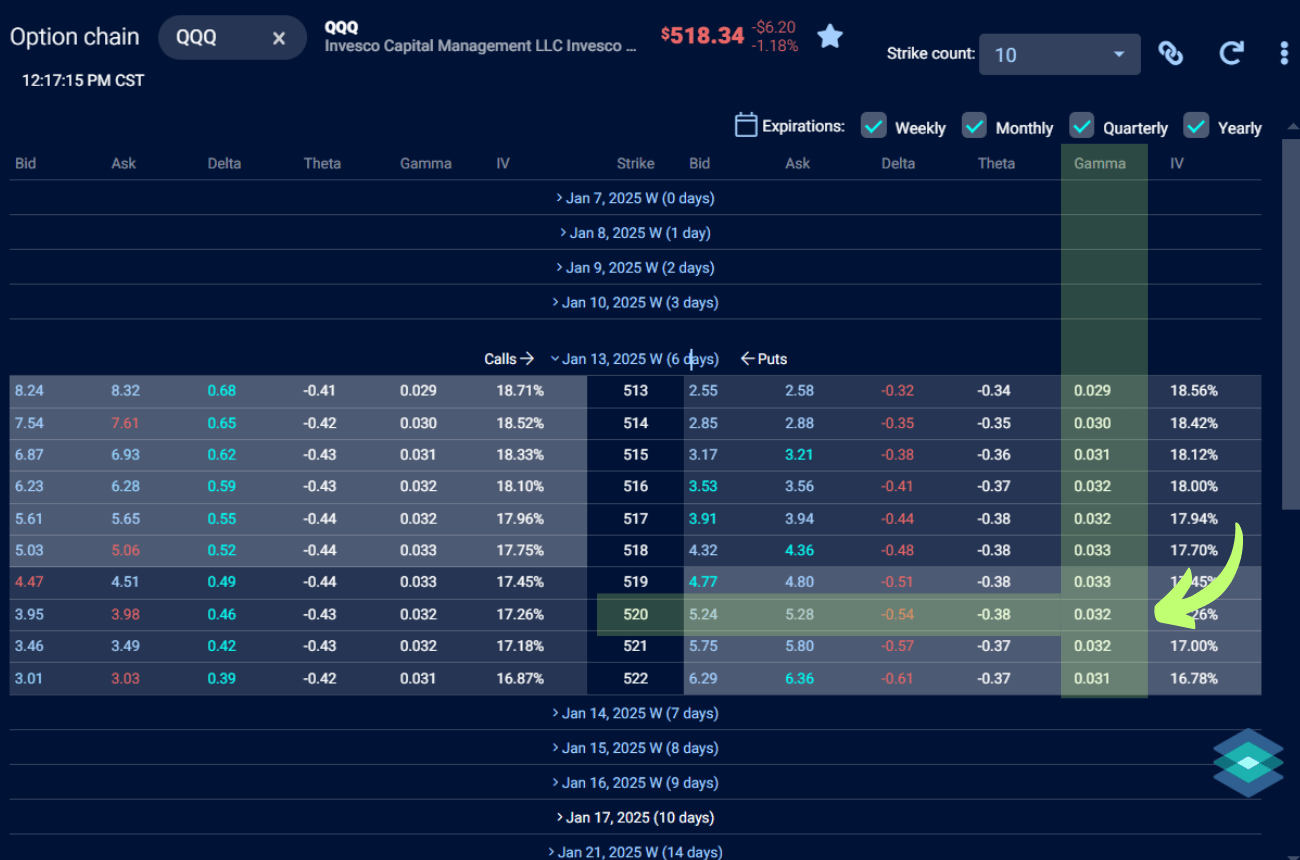Click put bid 4.77 at strike 519
The image size is (1300, 860).
point(703,583)
